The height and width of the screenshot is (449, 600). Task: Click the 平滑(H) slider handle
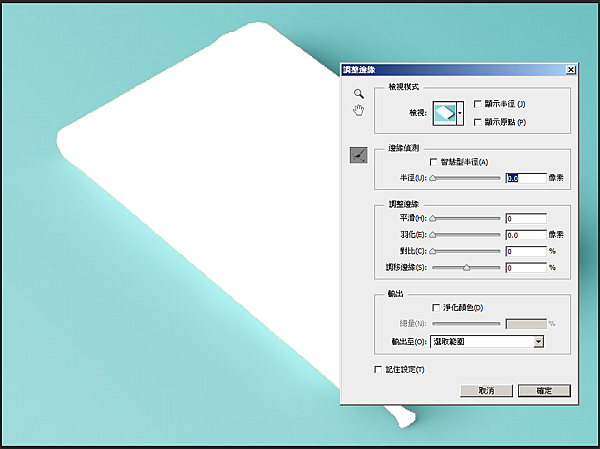[433, 219]
